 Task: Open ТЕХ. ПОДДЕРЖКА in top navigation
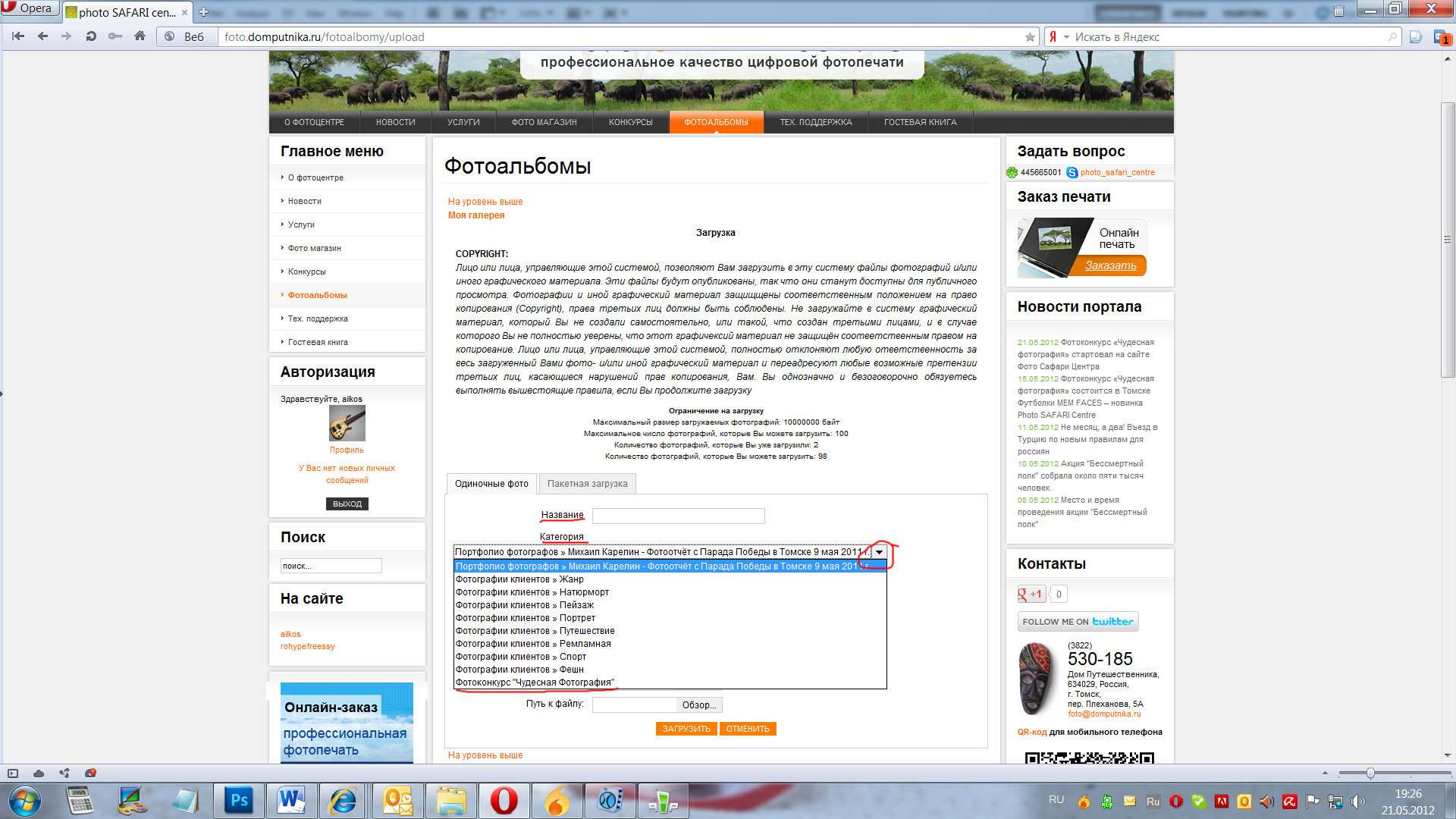[816, 122]
